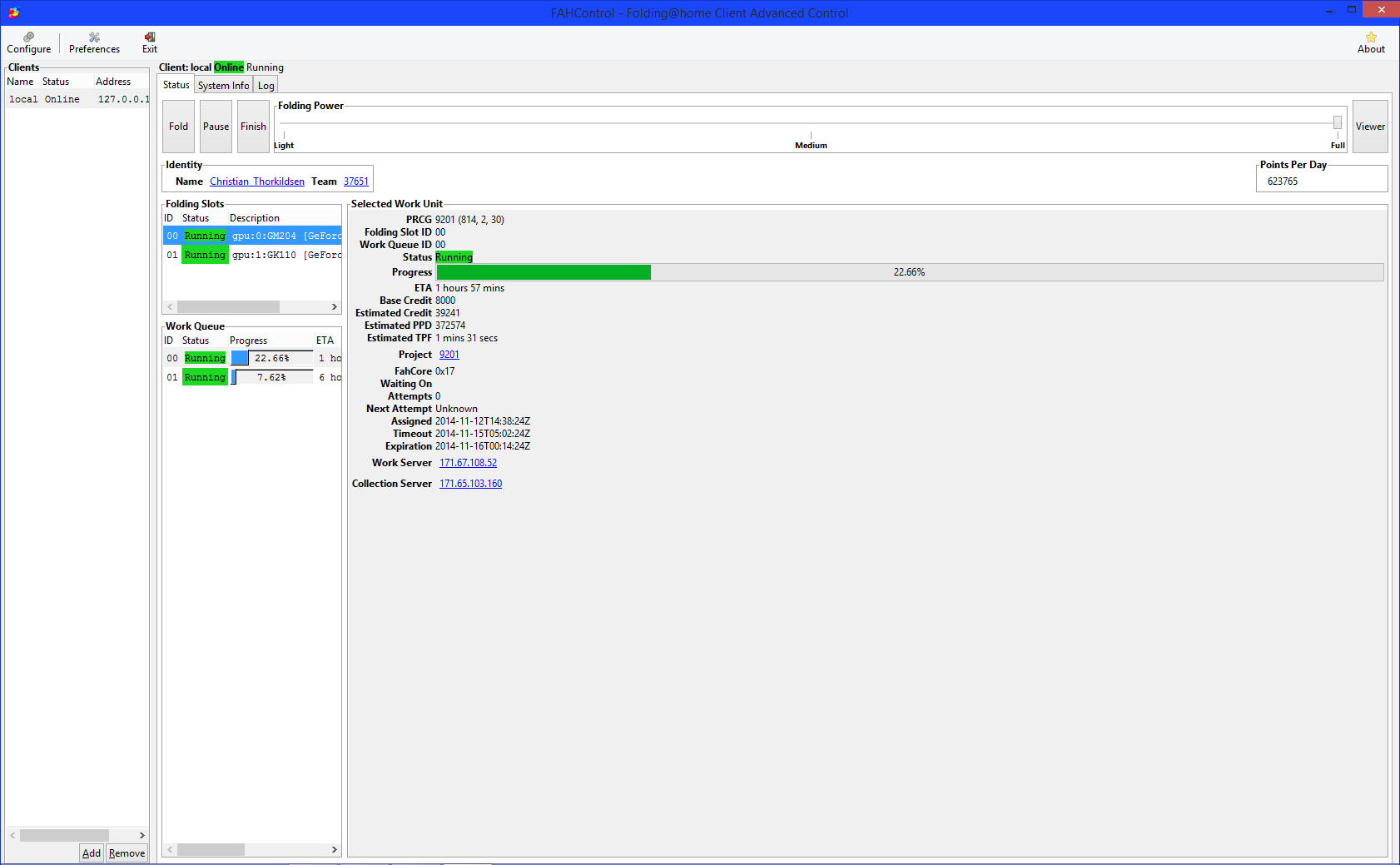1400x865 pixels.
Task: Click the green Online client status label
Action: 229,67
